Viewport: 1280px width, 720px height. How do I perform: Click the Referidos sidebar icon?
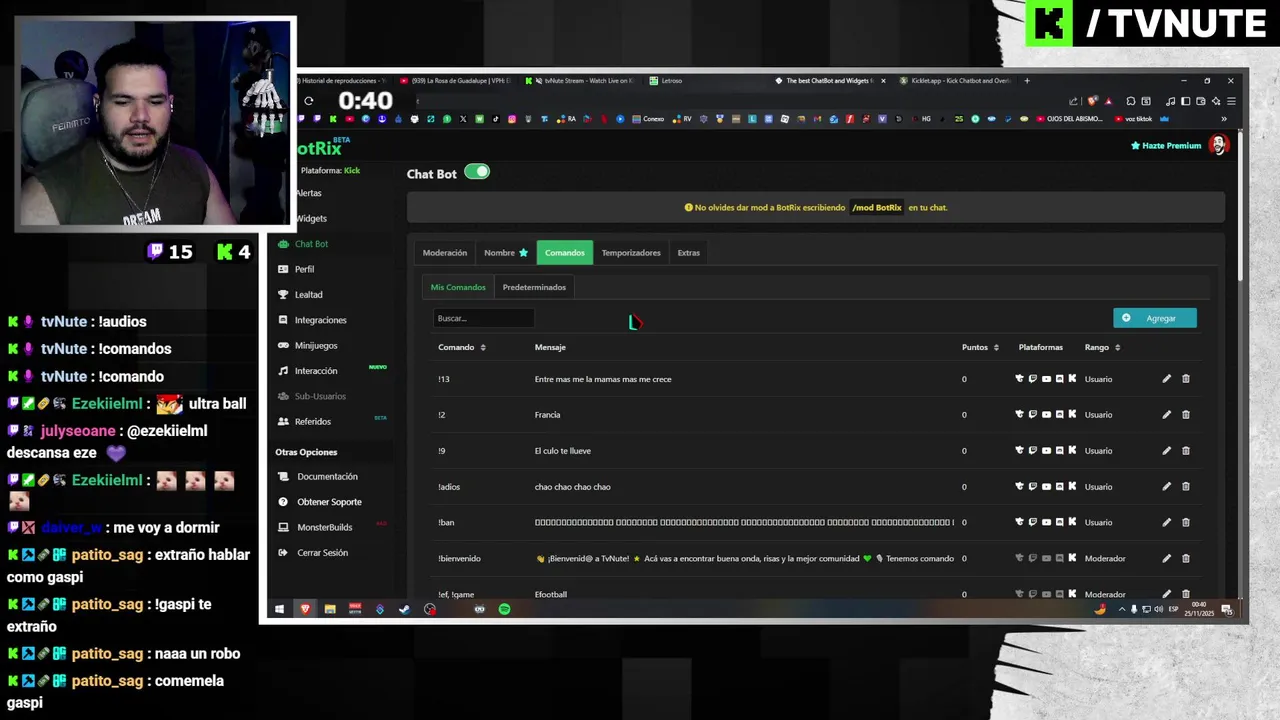pos(284,422)
